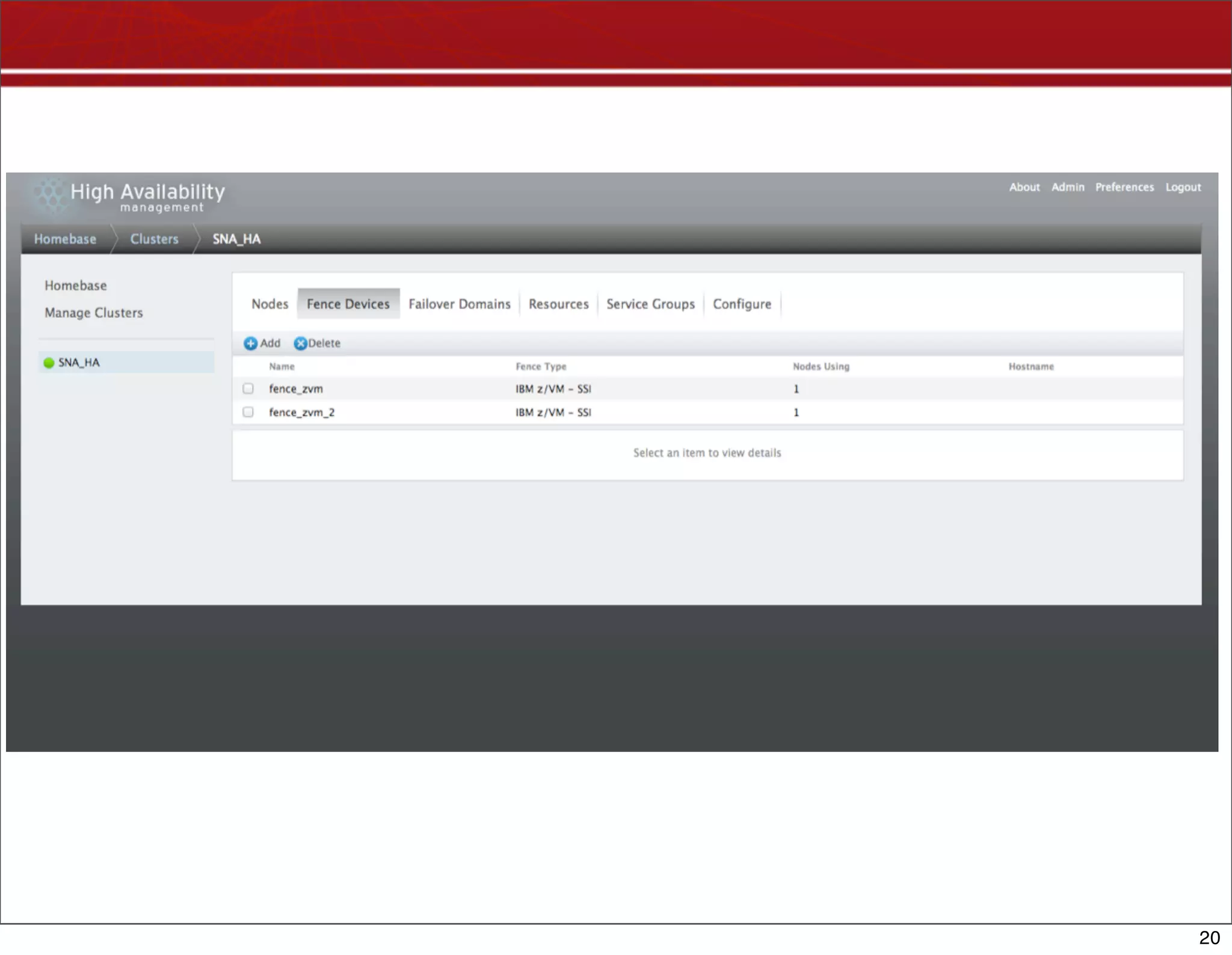
Task: Open the Manage Clusters sidebar link
Action: (x=94, y=313)
